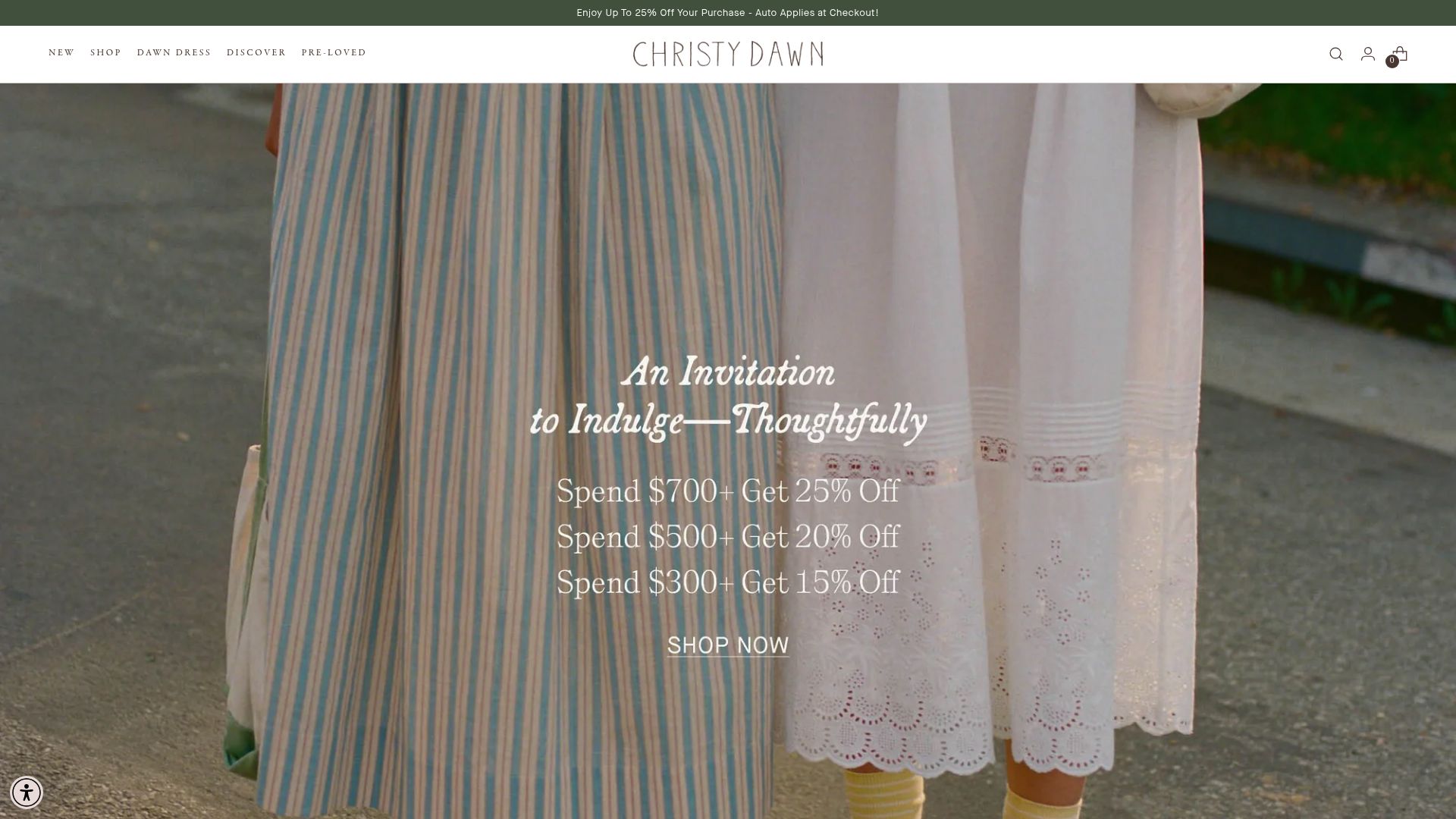Open the shopping bag cart icon
Screen dimensions: 1456x819
1400,54
